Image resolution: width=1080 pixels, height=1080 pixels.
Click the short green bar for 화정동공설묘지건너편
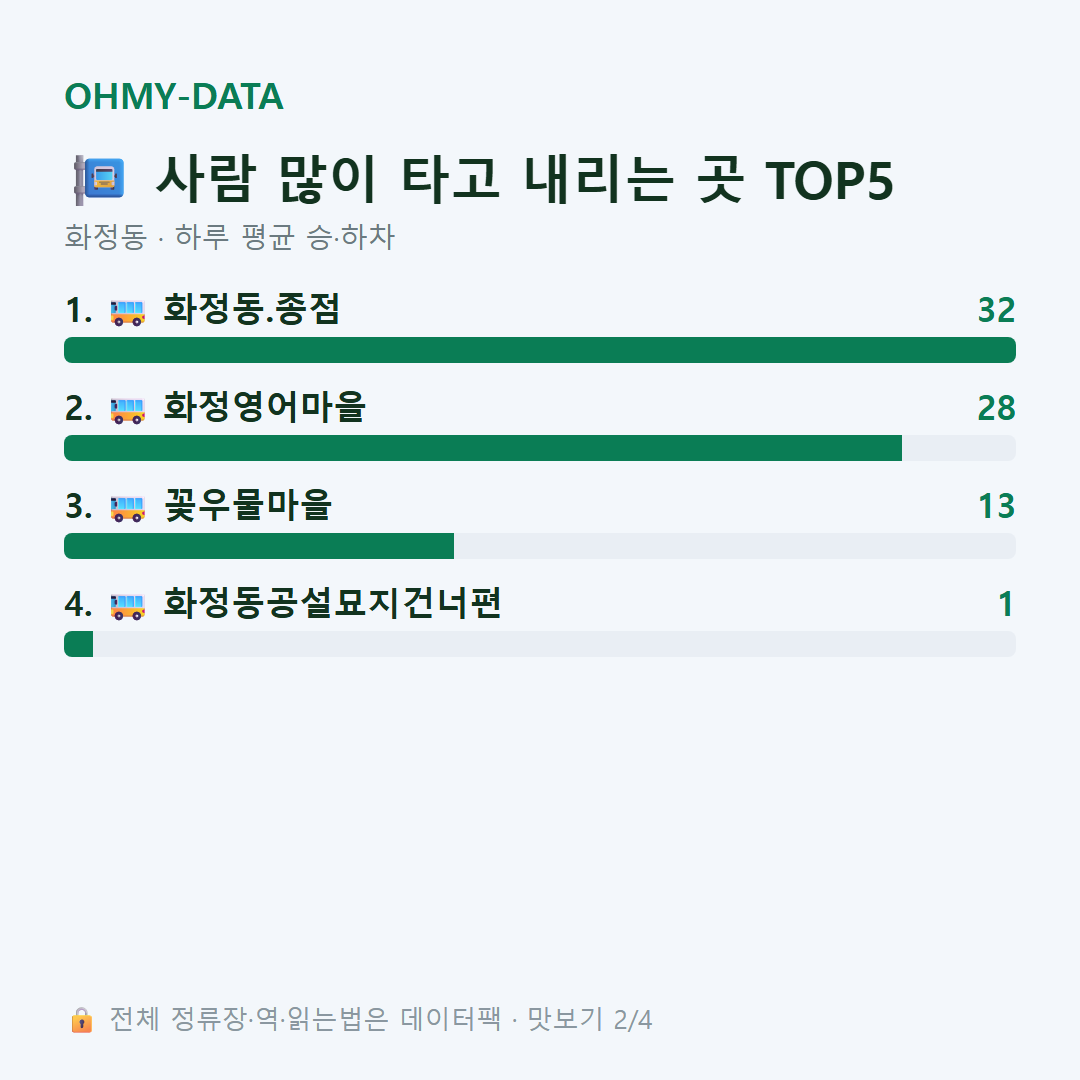[x=79, y=644]
